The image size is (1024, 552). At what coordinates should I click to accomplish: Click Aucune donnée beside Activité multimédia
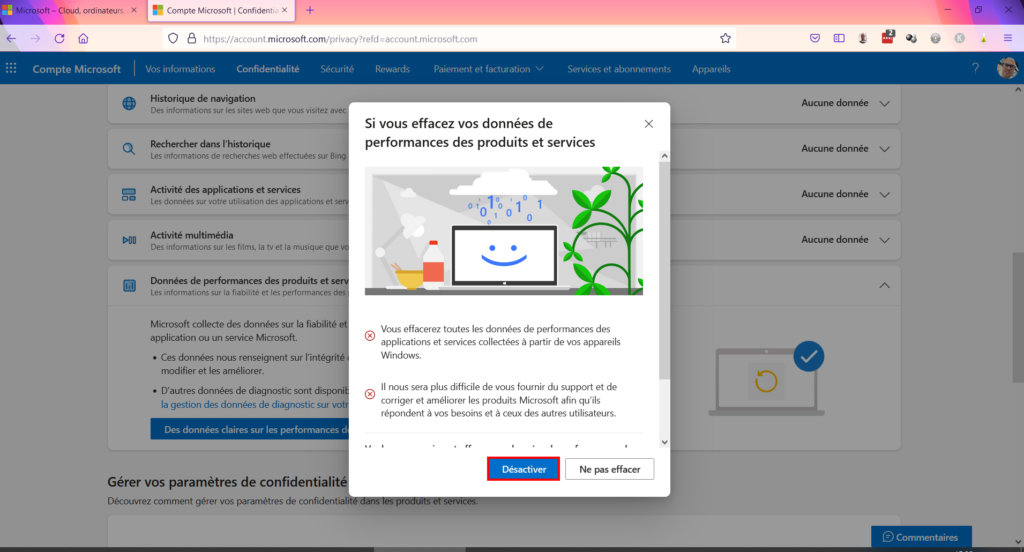pyautogui.click(x=835, y=240)
